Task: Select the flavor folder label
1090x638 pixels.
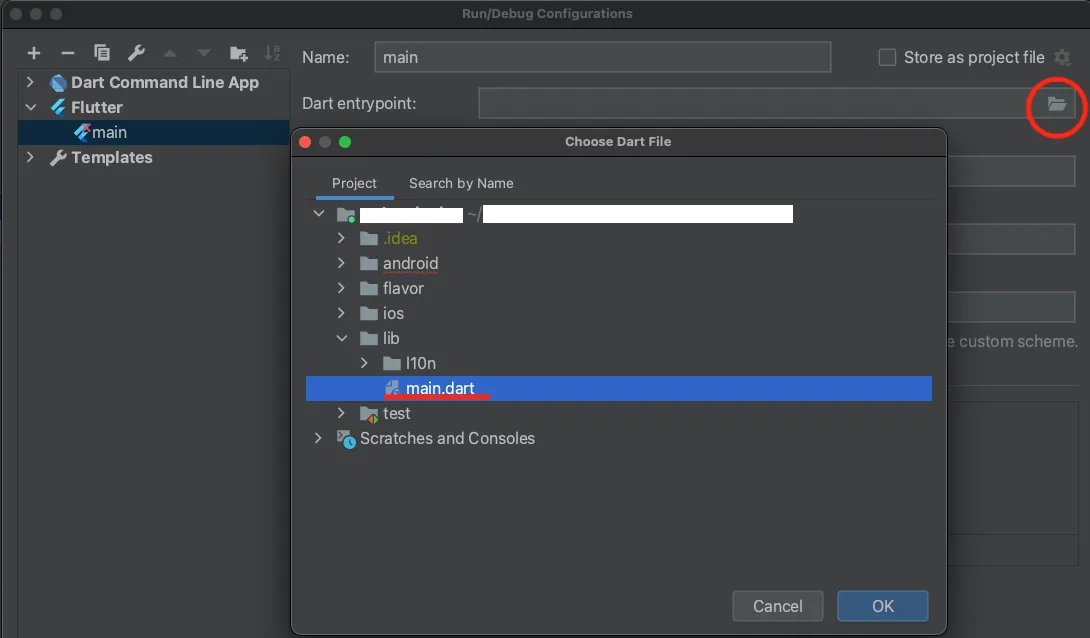Action: point(402,288)
